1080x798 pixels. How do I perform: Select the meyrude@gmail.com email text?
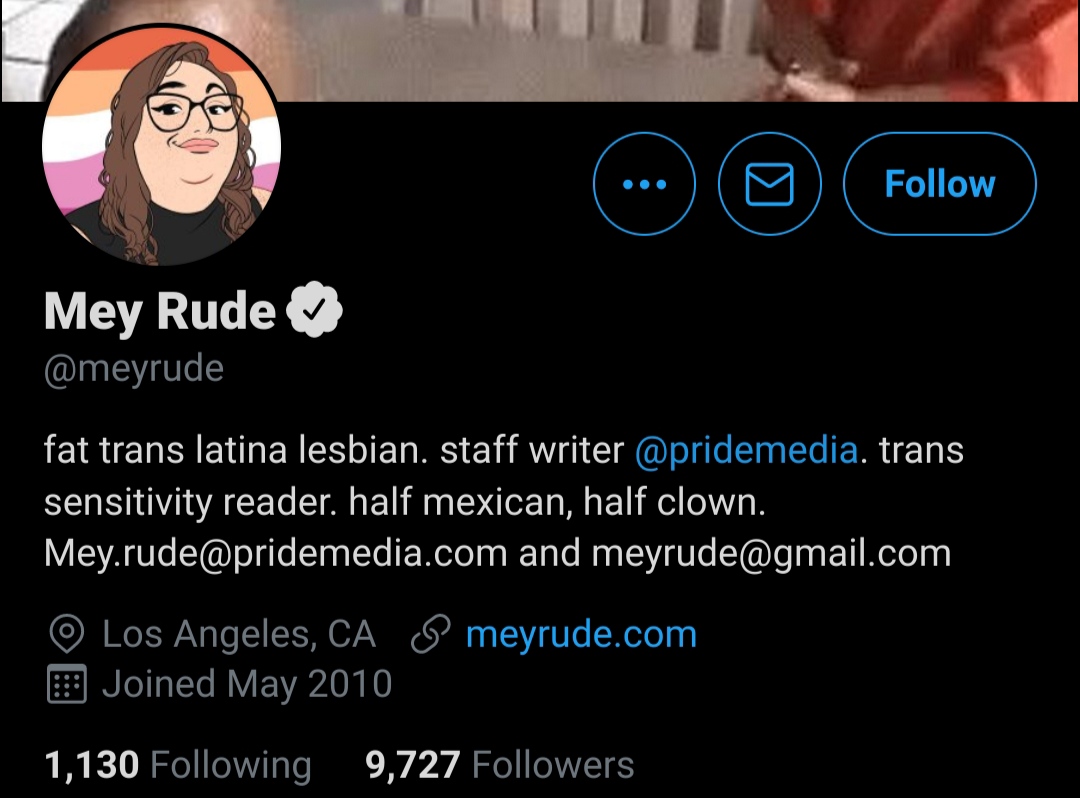tap(771, 554)
